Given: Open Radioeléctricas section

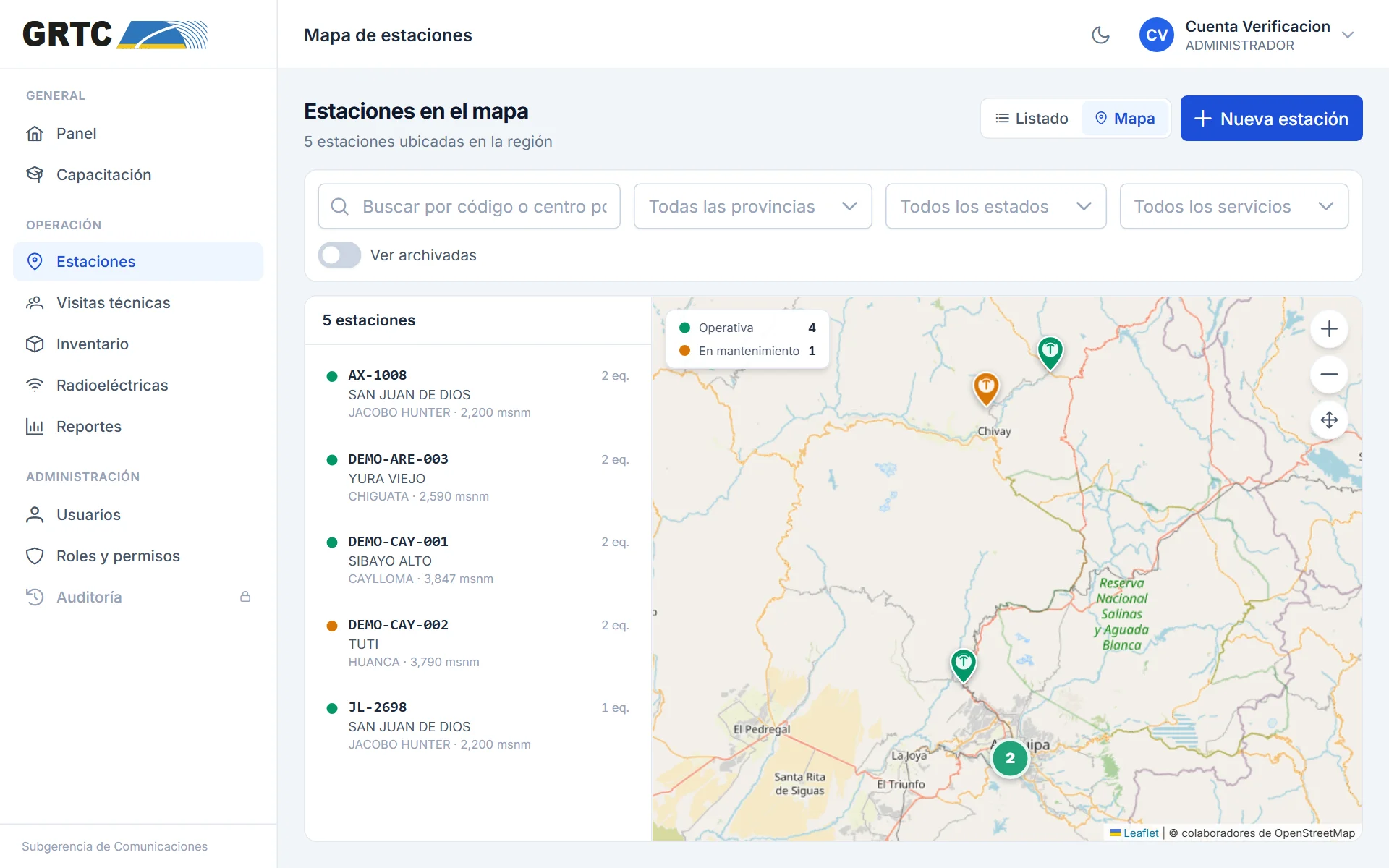Looking at the screenshot, I should pos(138,386).
